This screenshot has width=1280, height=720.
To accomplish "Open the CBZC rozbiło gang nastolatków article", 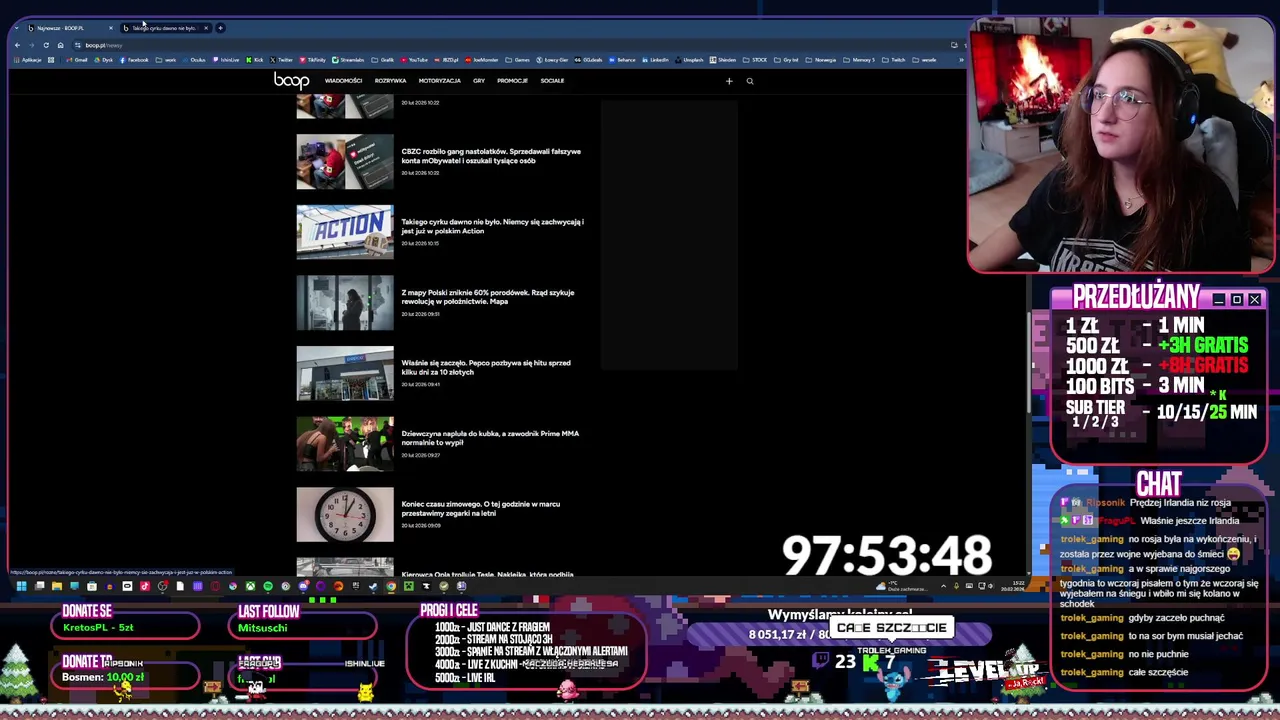I will point(490,156).
